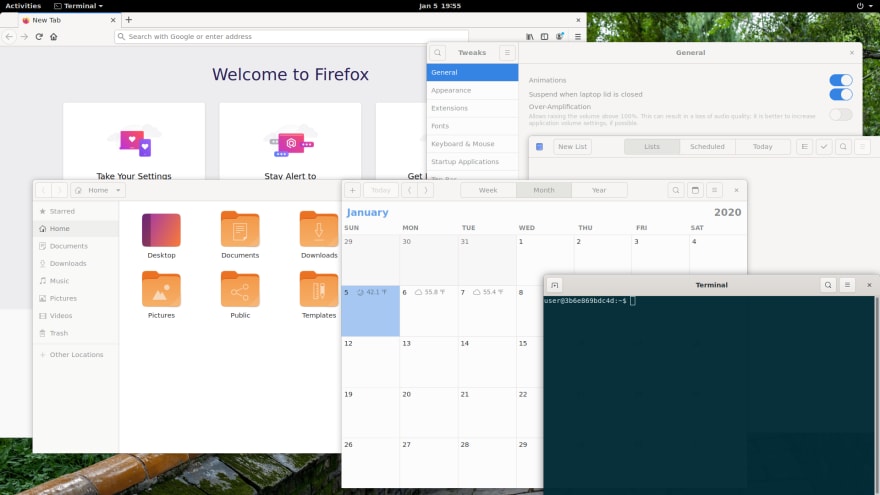Go back in Files window
This screenshot has height=495, width=880.
[x=44, y=190]
